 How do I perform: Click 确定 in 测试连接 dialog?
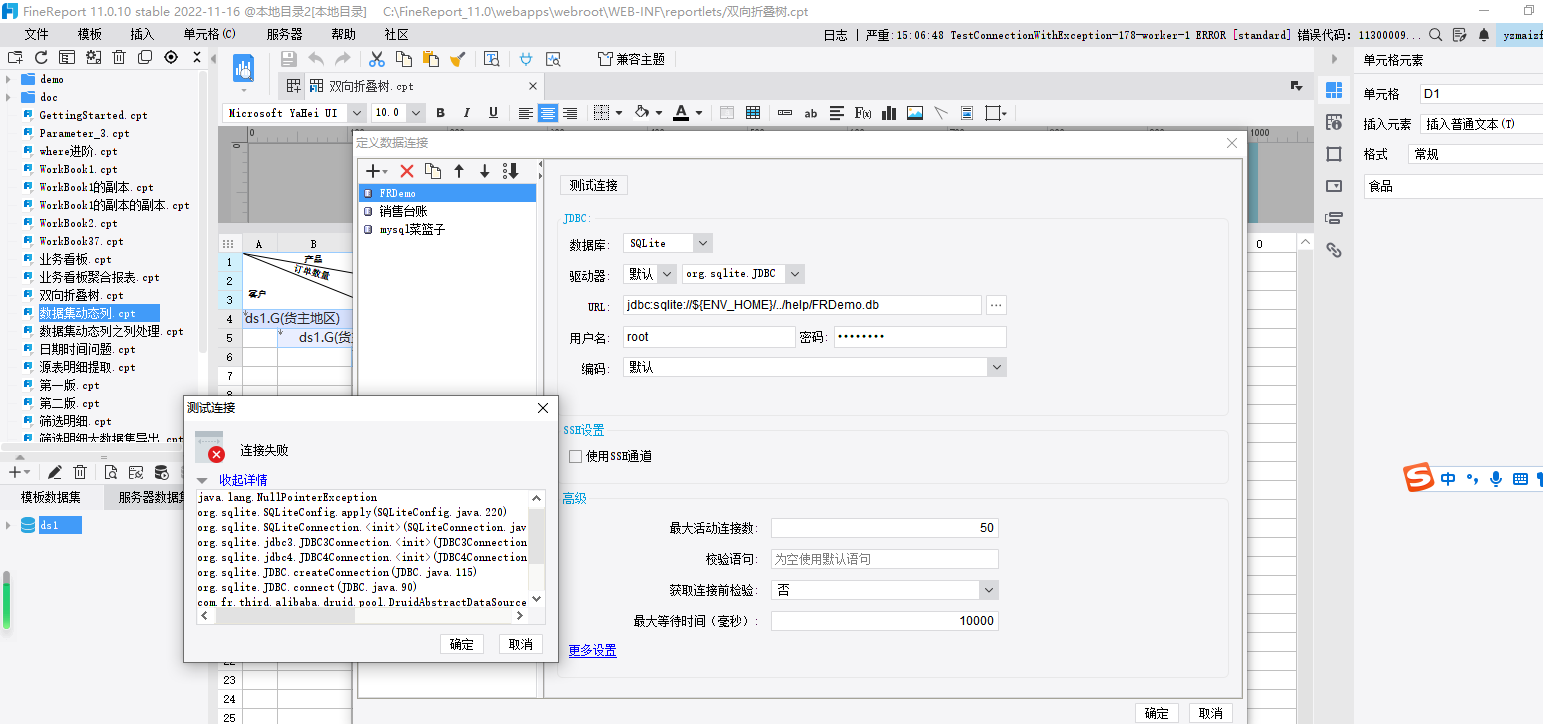462,644
